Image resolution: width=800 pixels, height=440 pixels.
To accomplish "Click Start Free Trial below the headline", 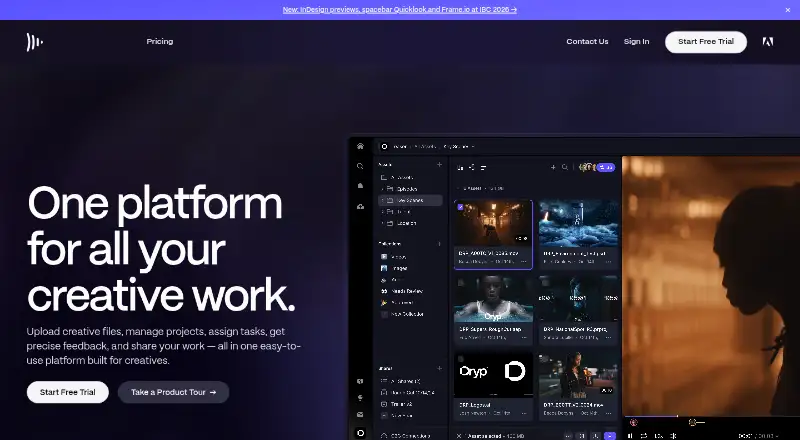I will coord(68,392).
